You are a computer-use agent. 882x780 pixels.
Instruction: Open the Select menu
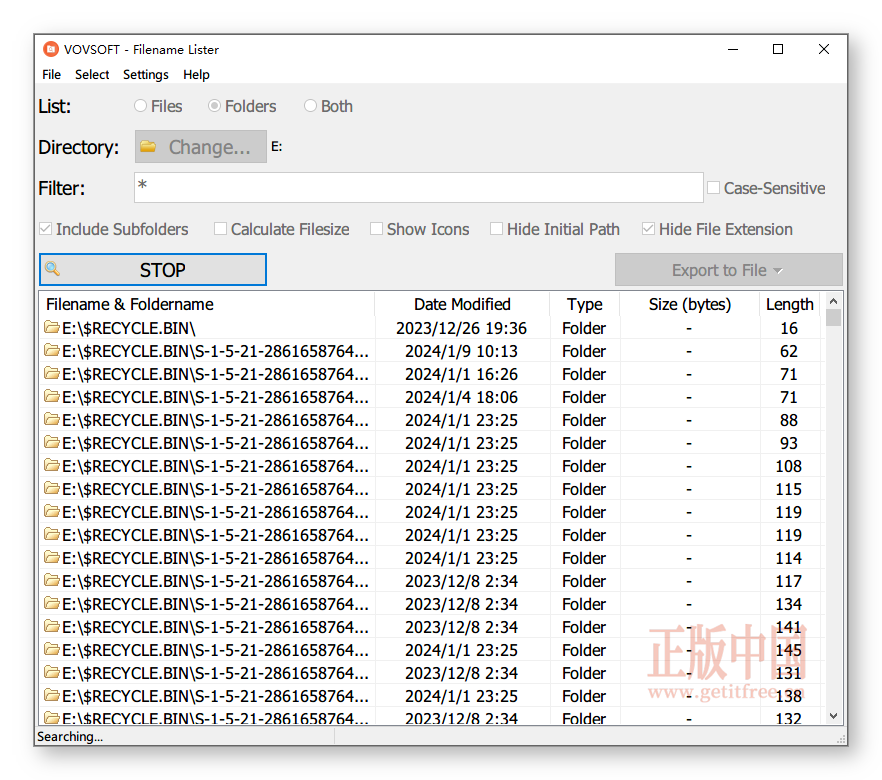[92, 74]
